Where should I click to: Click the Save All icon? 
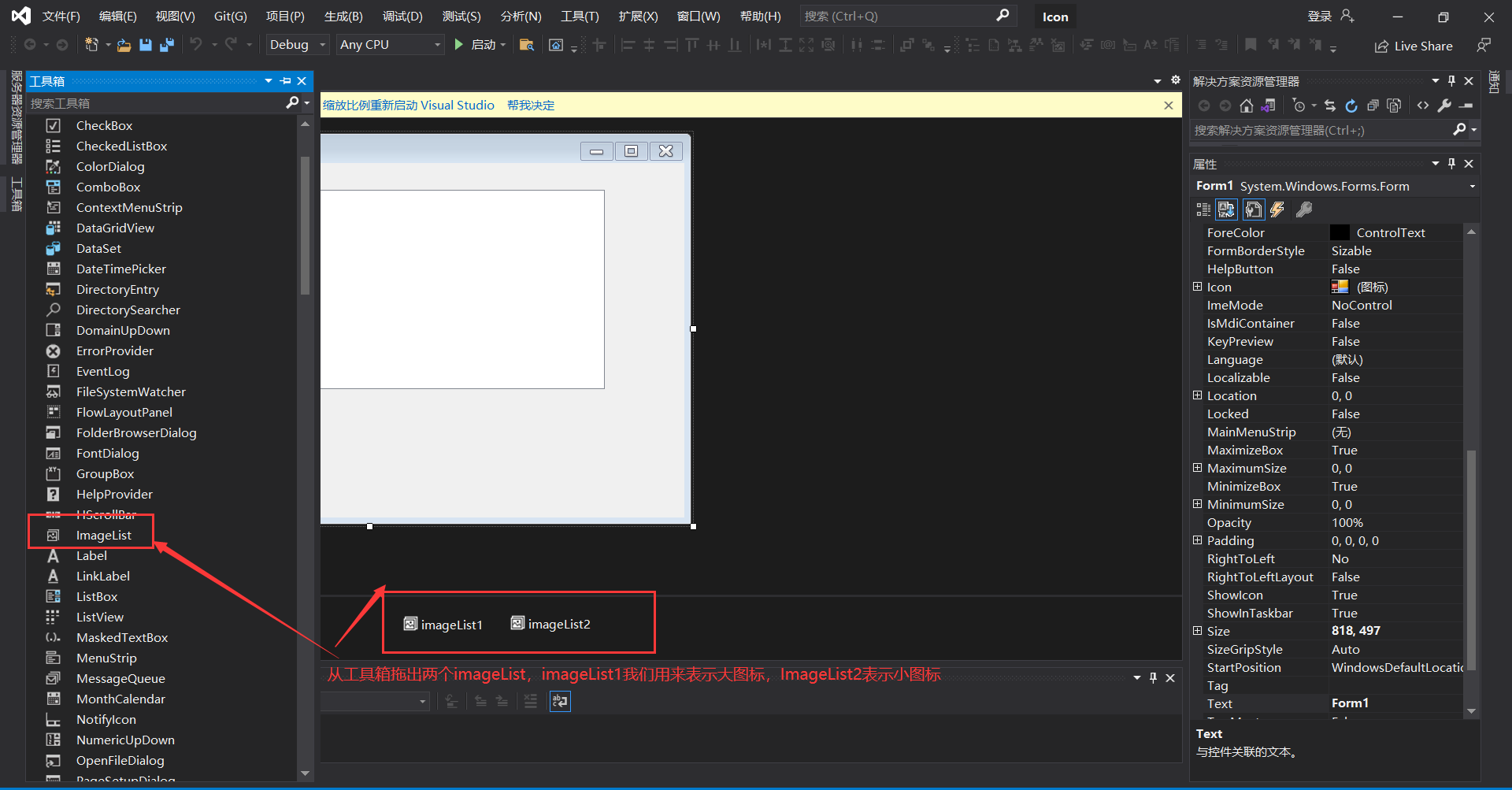pos(166,46)
